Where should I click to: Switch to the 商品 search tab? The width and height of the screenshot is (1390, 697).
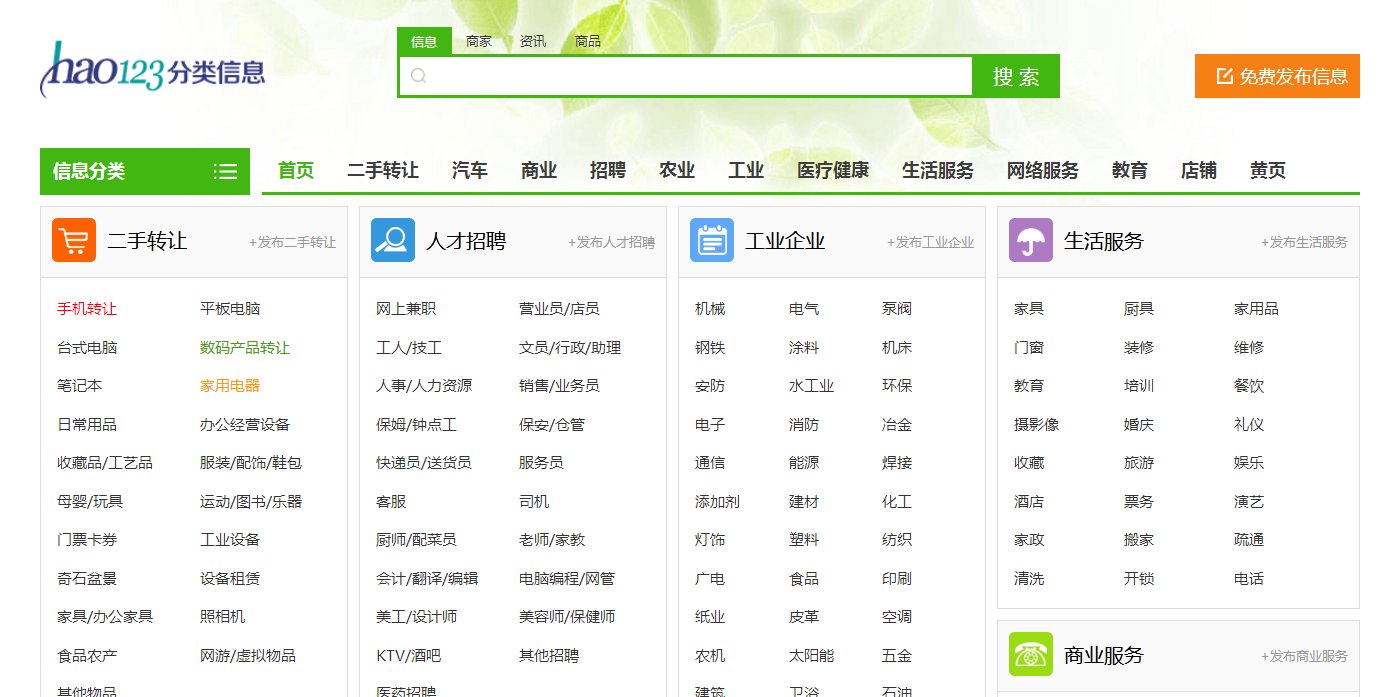point(586,41)
